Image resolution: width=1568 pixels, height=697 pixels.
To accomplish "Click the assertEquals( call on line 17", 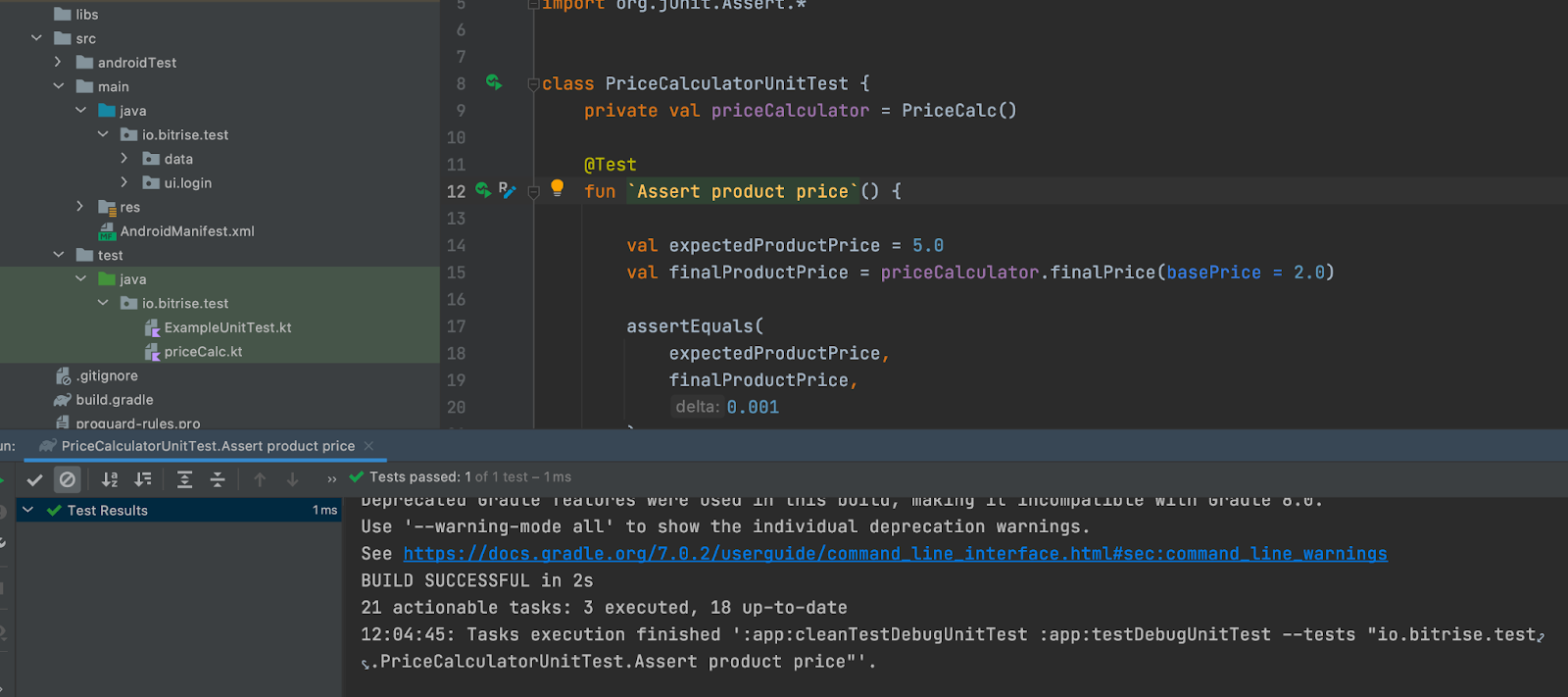I will (x=695, y=326).
